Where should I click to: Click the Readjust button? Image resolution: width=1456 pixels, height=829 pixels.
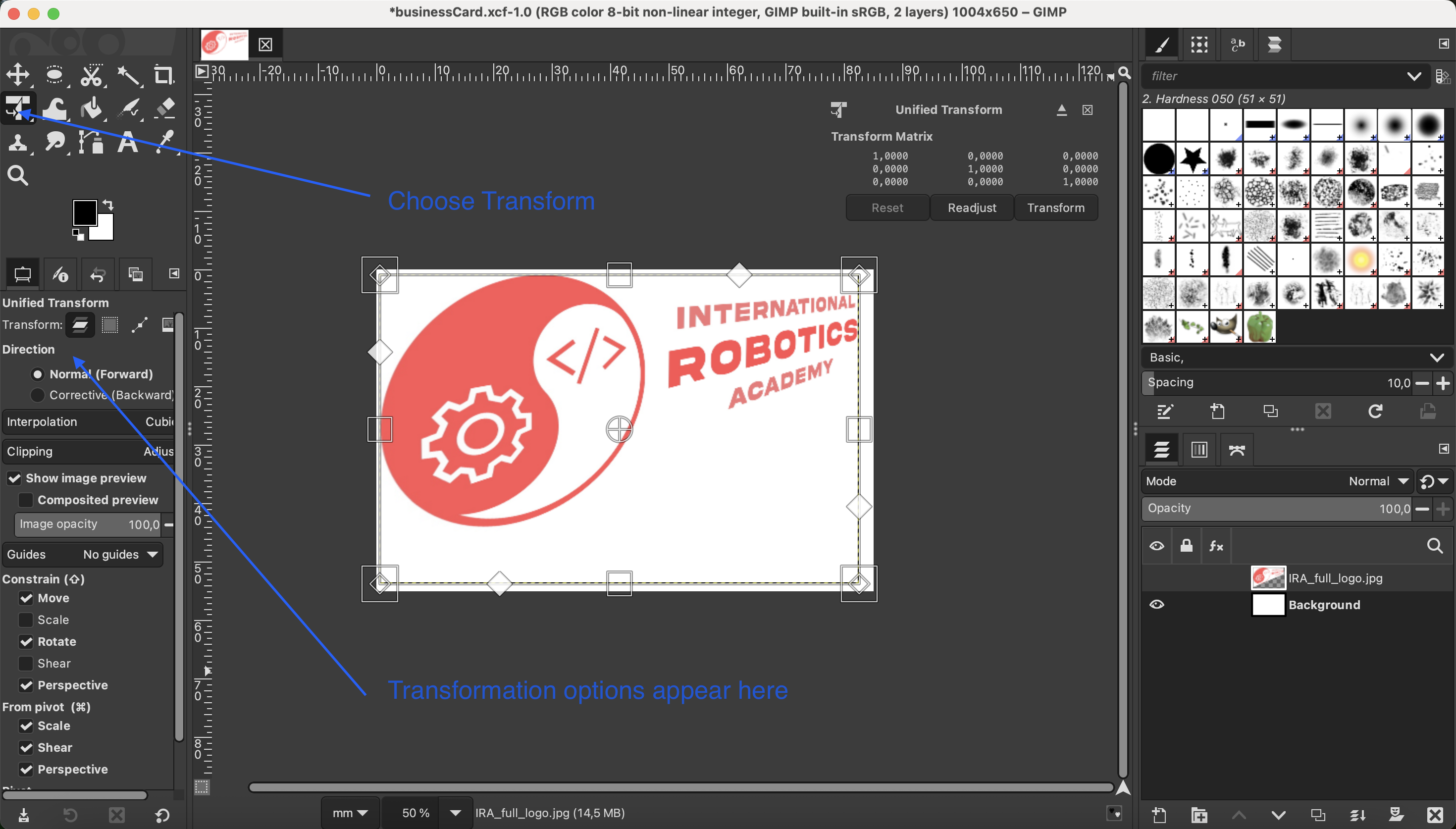click(972, 208)
